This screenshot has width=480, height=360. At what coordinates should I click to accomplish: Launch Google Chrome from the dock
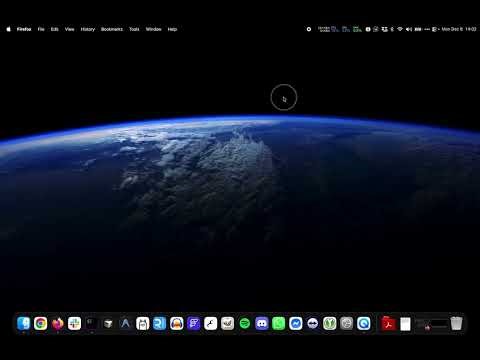(x=41, y=323)
